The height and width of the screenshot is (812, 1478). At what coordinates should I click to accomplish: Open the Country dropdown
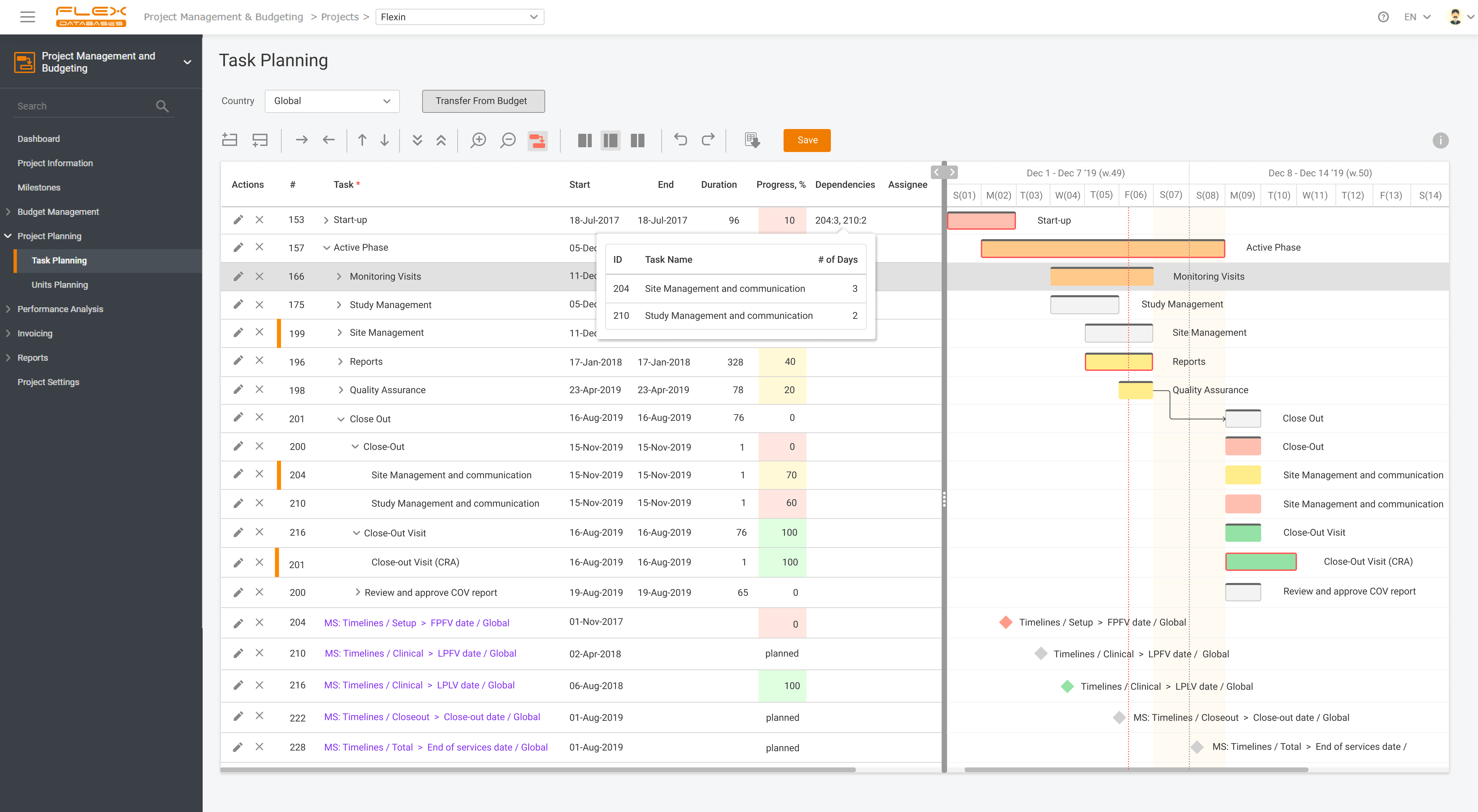(332, 101)
